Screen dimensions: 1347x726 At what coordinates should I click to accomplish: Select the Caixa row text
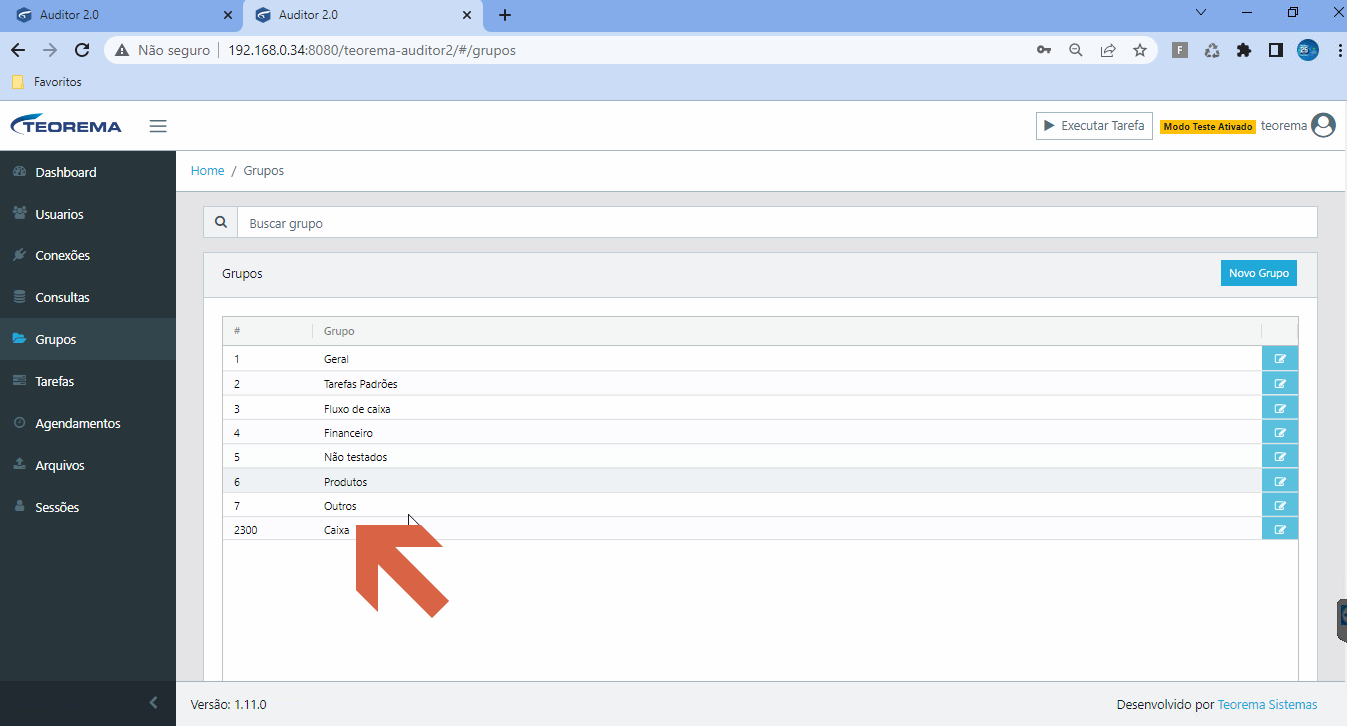tap(337, 530)
